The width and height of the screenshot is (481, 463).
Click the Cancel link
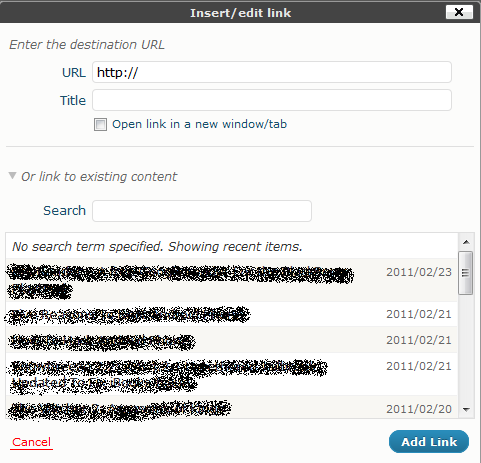point(31,442)
